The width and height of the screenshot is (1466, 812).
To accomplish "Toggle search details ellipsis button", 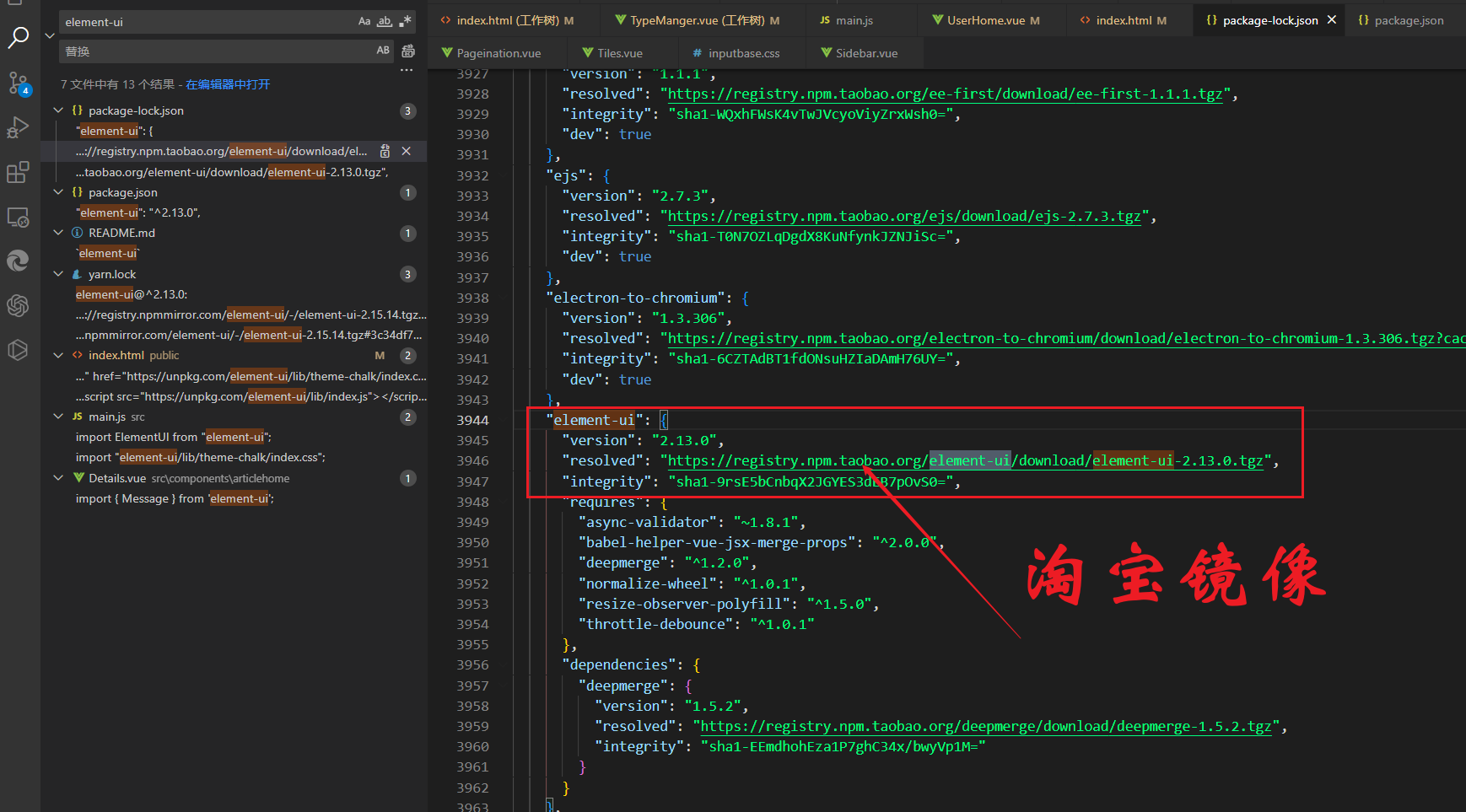I will pos(407,71).
